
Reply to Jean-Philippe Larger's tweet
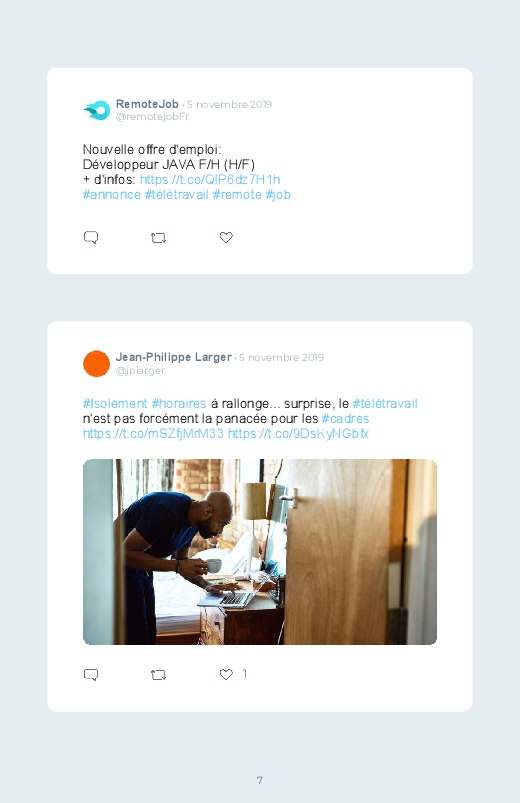click(x=91, y=674)
